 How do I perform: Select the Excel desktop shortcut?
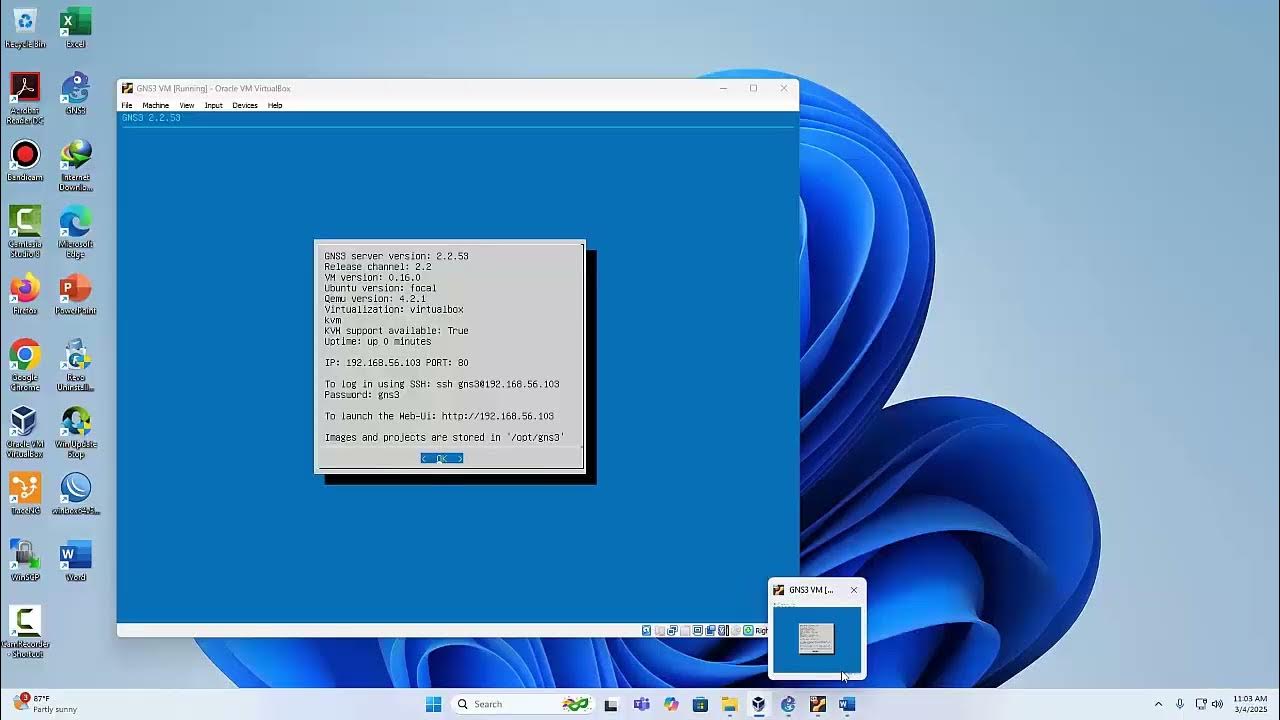tap(75, 28)
